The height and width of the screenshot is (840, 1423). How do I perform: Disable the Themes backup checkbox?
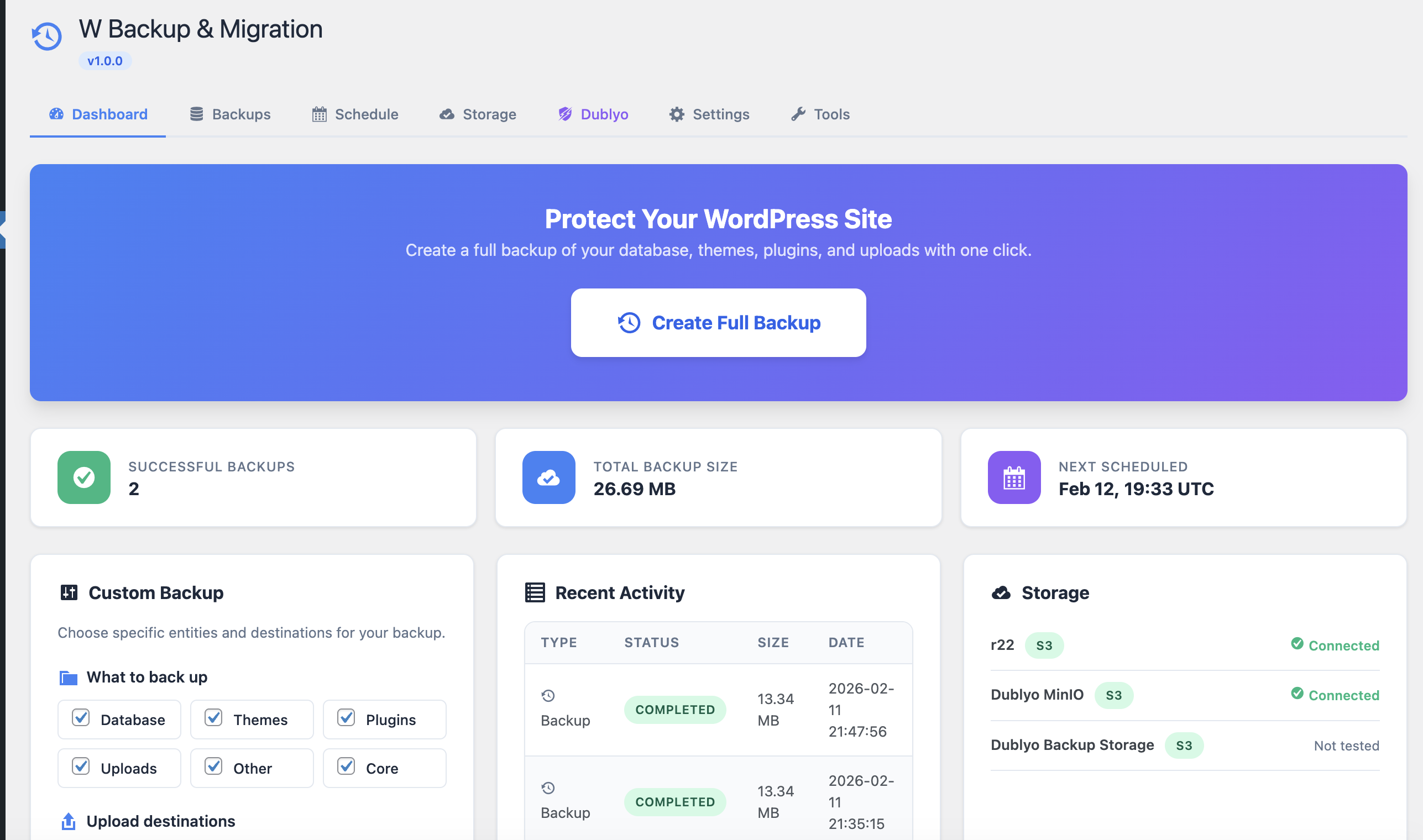tap(213, 718)
